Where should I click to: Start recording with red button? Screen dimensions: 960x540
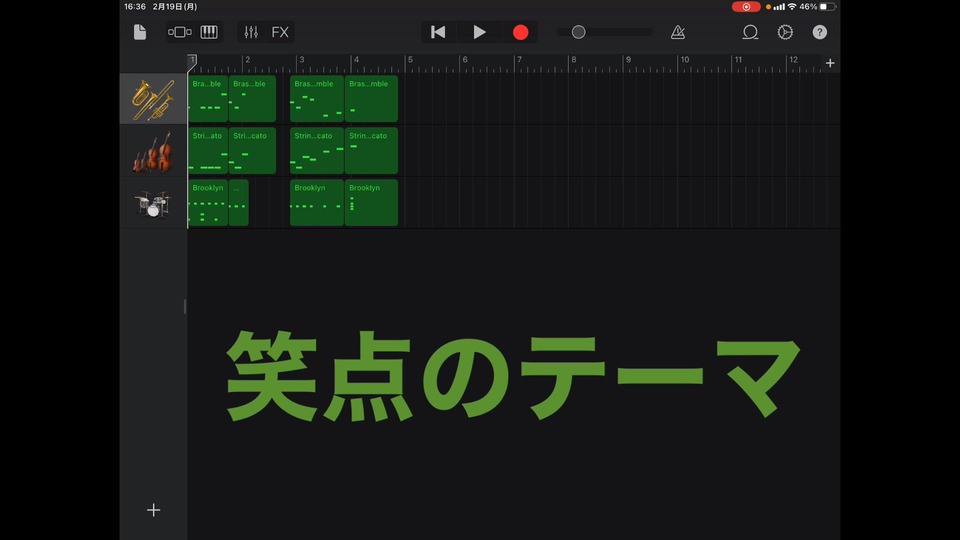tap(520, 32)
